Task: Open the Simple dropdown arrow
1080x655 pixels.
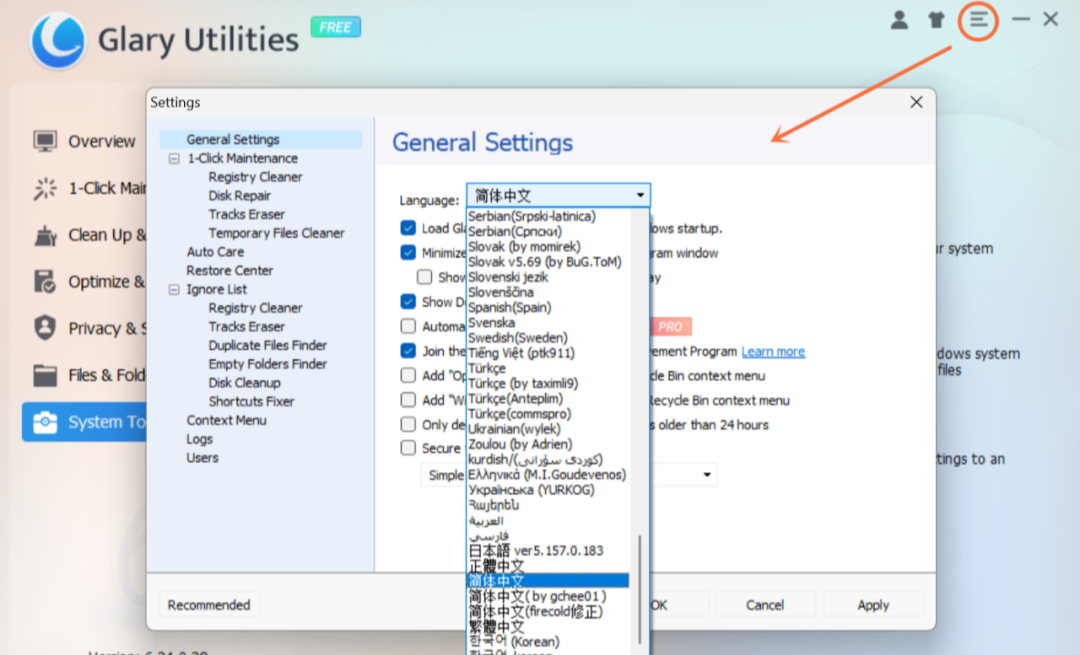Action: [707, 475]
